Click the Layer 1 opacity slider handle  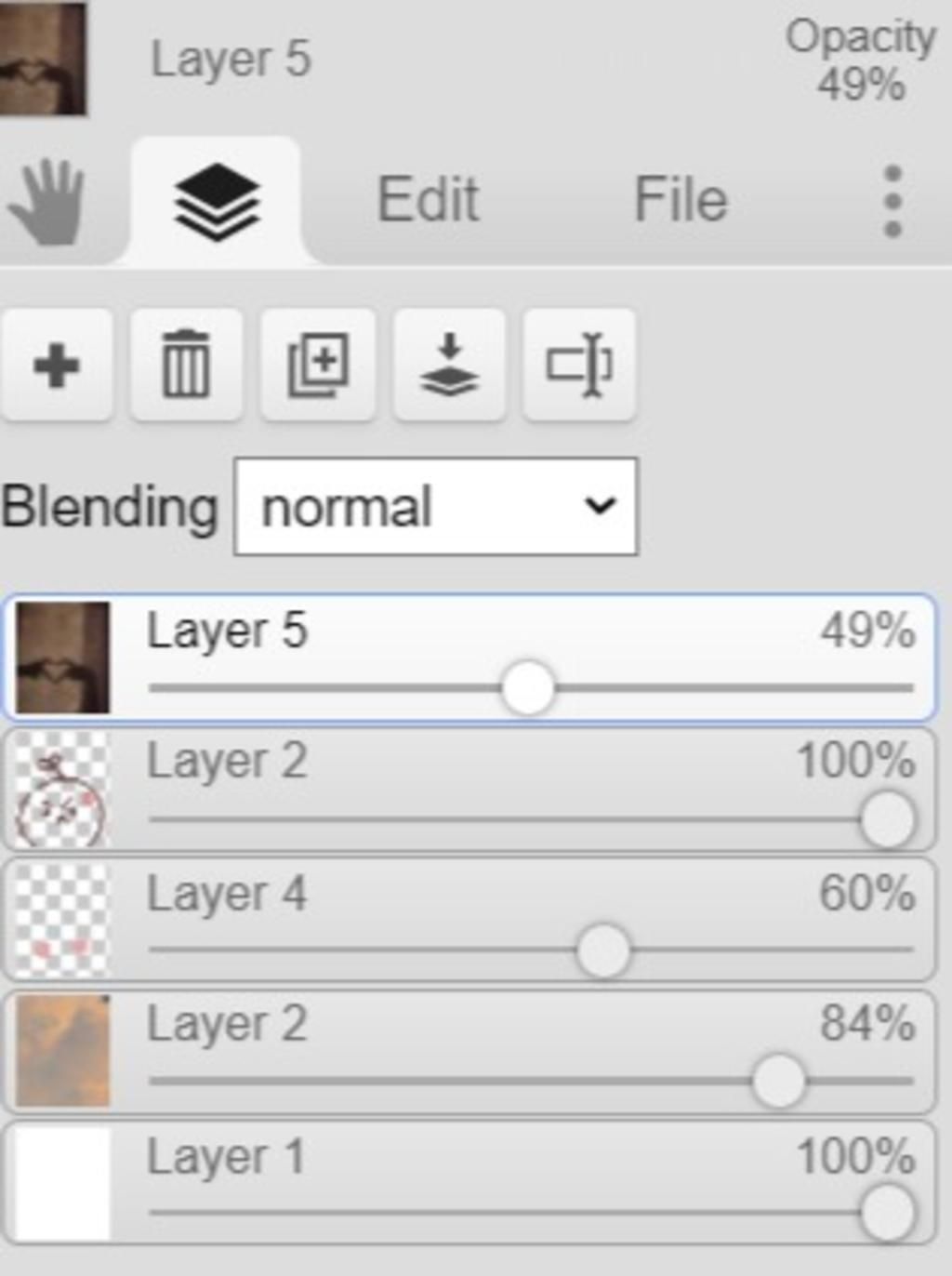pyautogui.click(x=887, y=1213)
